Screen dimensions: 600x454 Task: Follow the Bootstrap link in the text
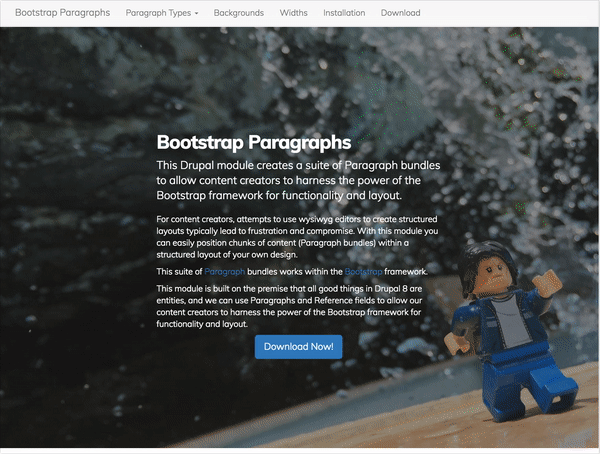point(363,272)
